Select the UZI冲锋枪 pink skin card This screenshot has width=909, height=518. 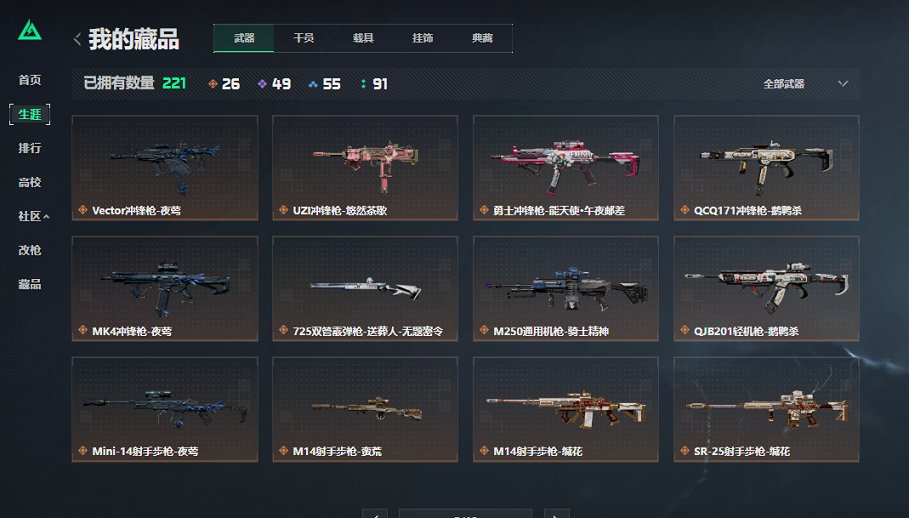click(365, 167)
